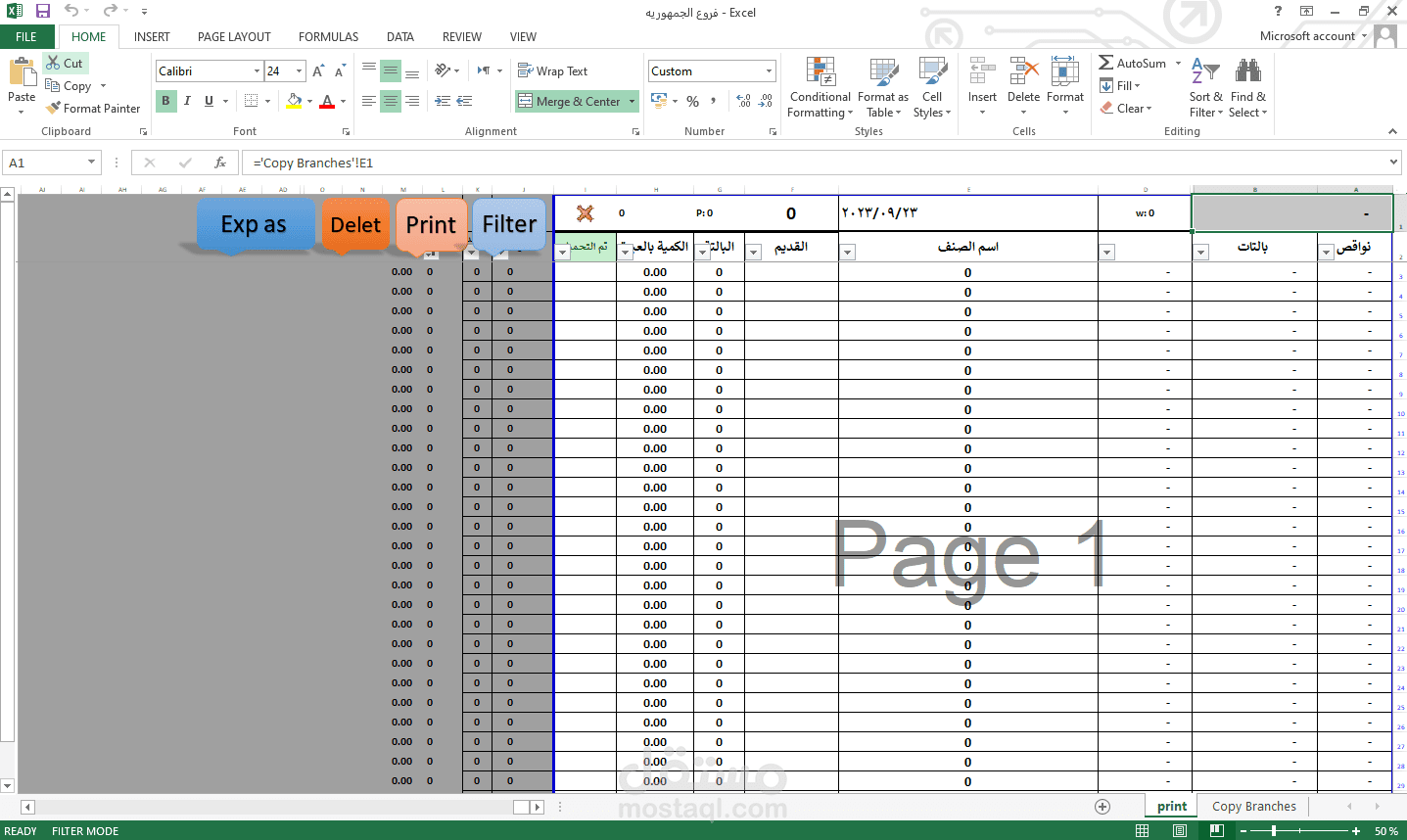Open the Name Box dropdown arrow
The height and width of the screenshot is (840, 1407).
pyautogui.click(x=91, y=163)
